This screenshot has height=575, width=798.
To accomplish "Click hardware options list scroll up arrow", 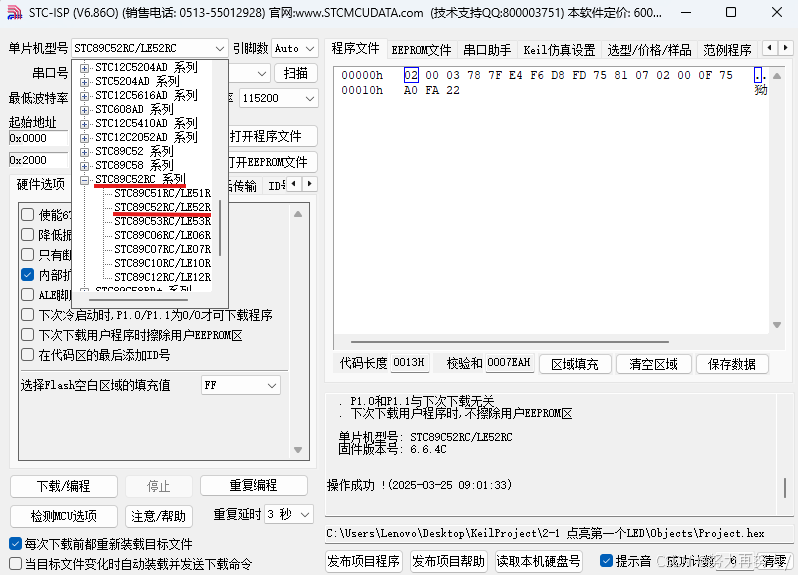I will (298, 214).
